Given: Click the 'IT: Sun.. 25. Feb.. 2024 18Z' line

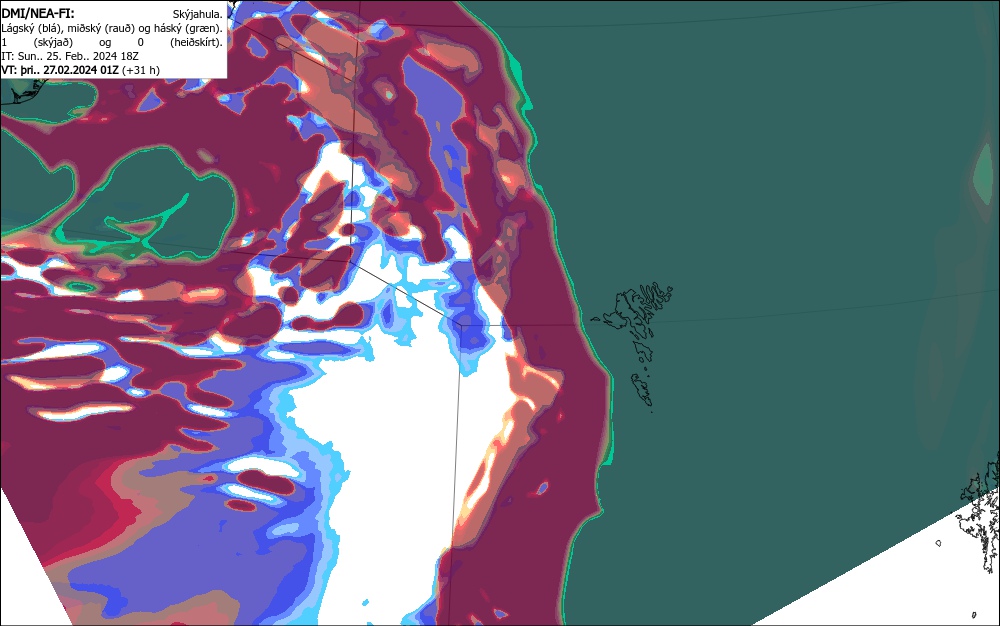Looking at the screenshot, I should [x=70, y=56].
